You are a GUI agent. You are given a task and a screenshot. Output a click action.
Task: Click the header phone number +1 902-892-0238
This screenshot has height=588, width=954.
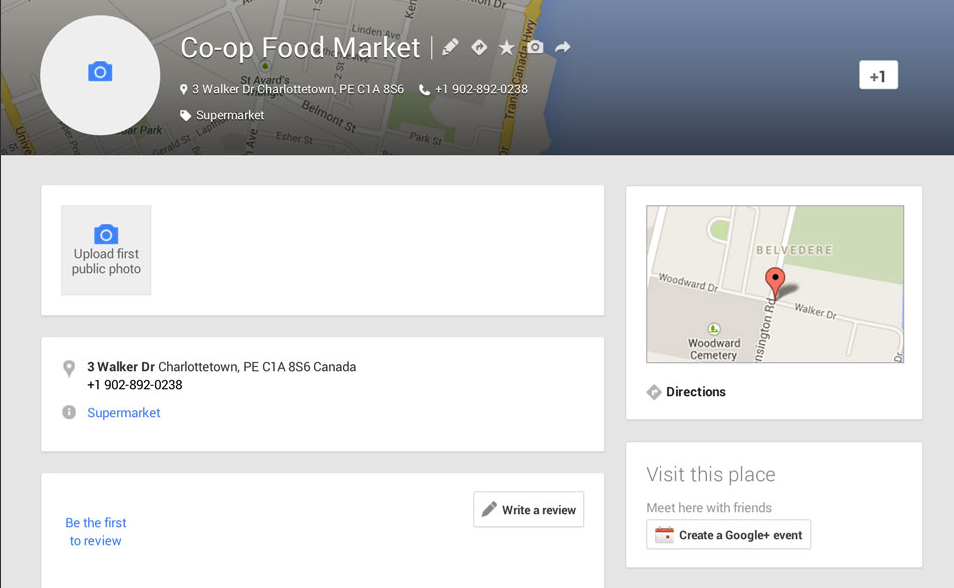481,90
